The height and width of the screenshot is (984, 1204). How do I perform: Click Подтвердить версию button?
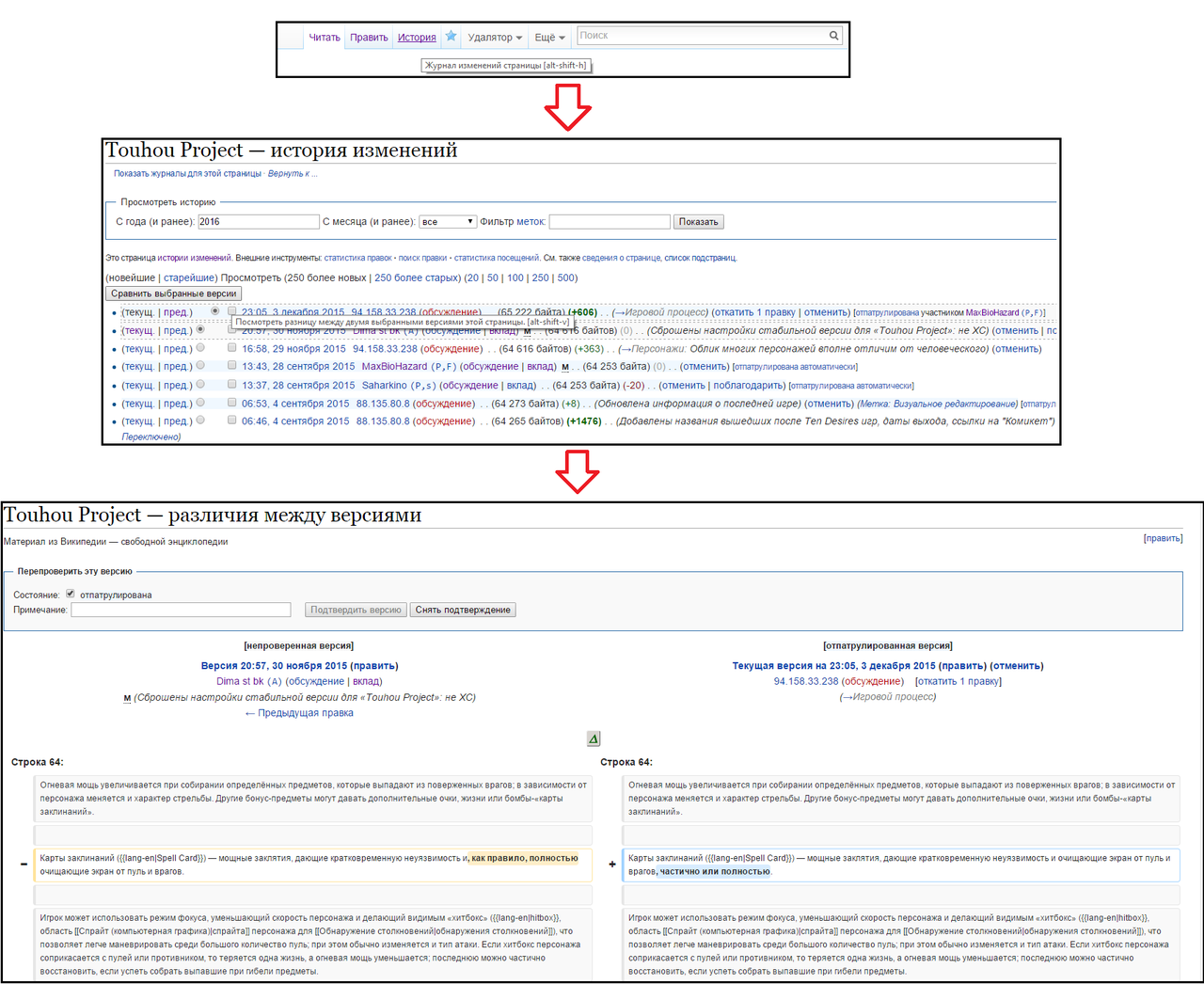point(356,610)
